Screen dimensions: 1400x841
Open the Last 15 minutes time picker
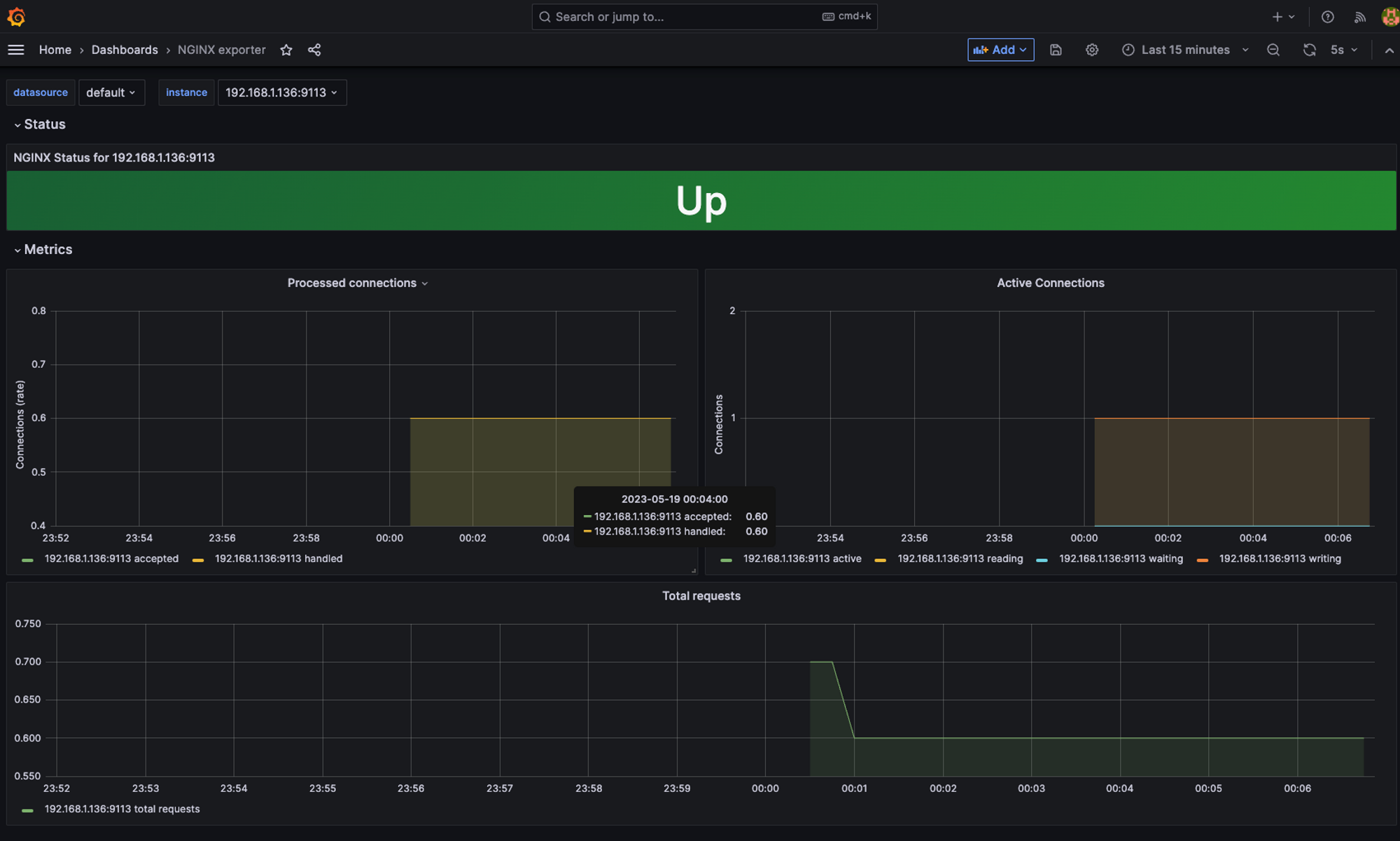pos(1185,50)
